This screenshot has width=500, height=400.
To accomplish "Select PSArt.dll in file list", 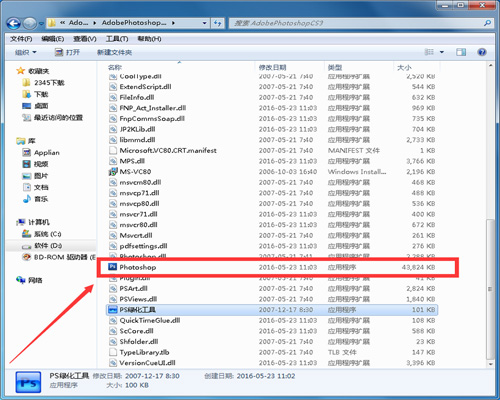I will pyautogui.click(x=133, y=288).
